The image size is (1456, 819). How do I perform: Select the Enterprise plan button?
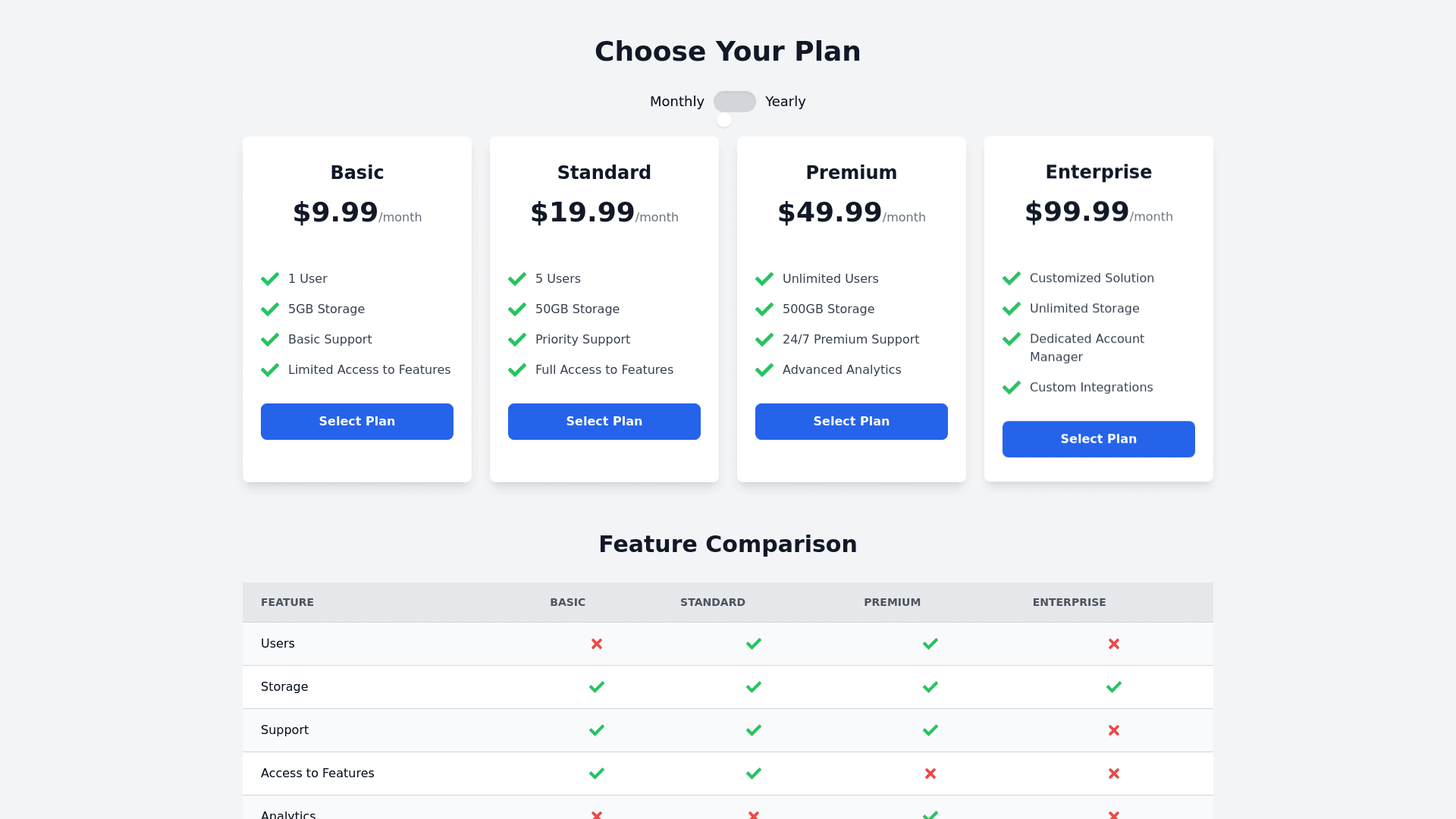click(1098, 439)
